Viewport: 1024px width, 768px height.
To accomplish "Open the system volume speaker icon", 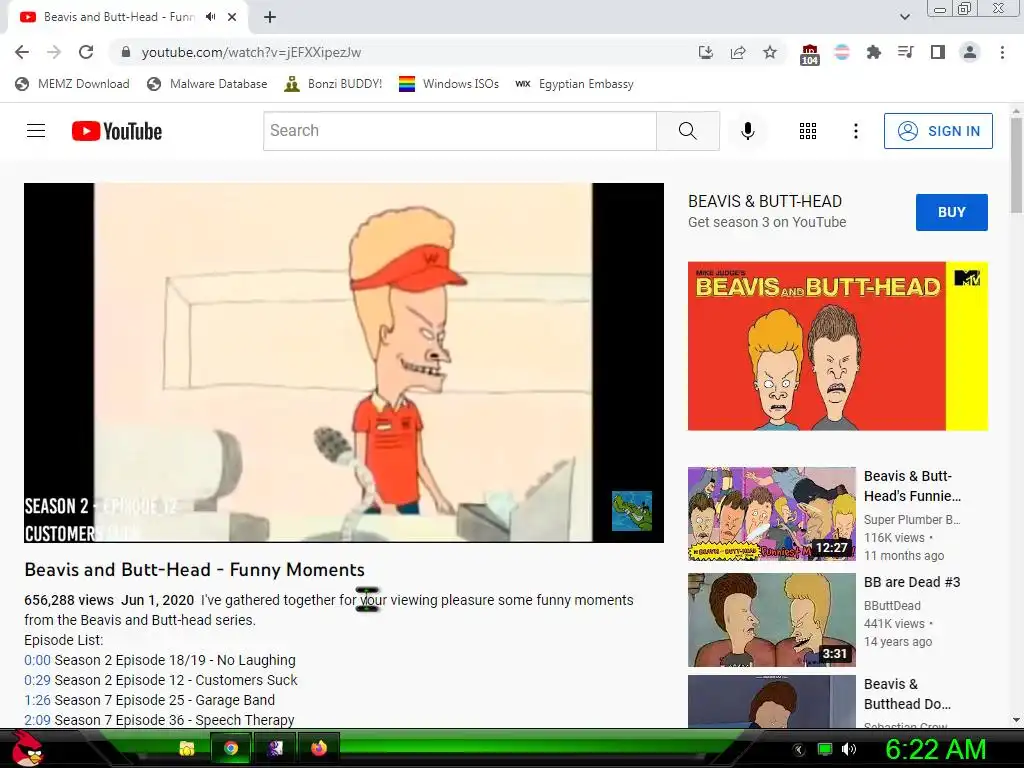I will (x=848, y=749).
